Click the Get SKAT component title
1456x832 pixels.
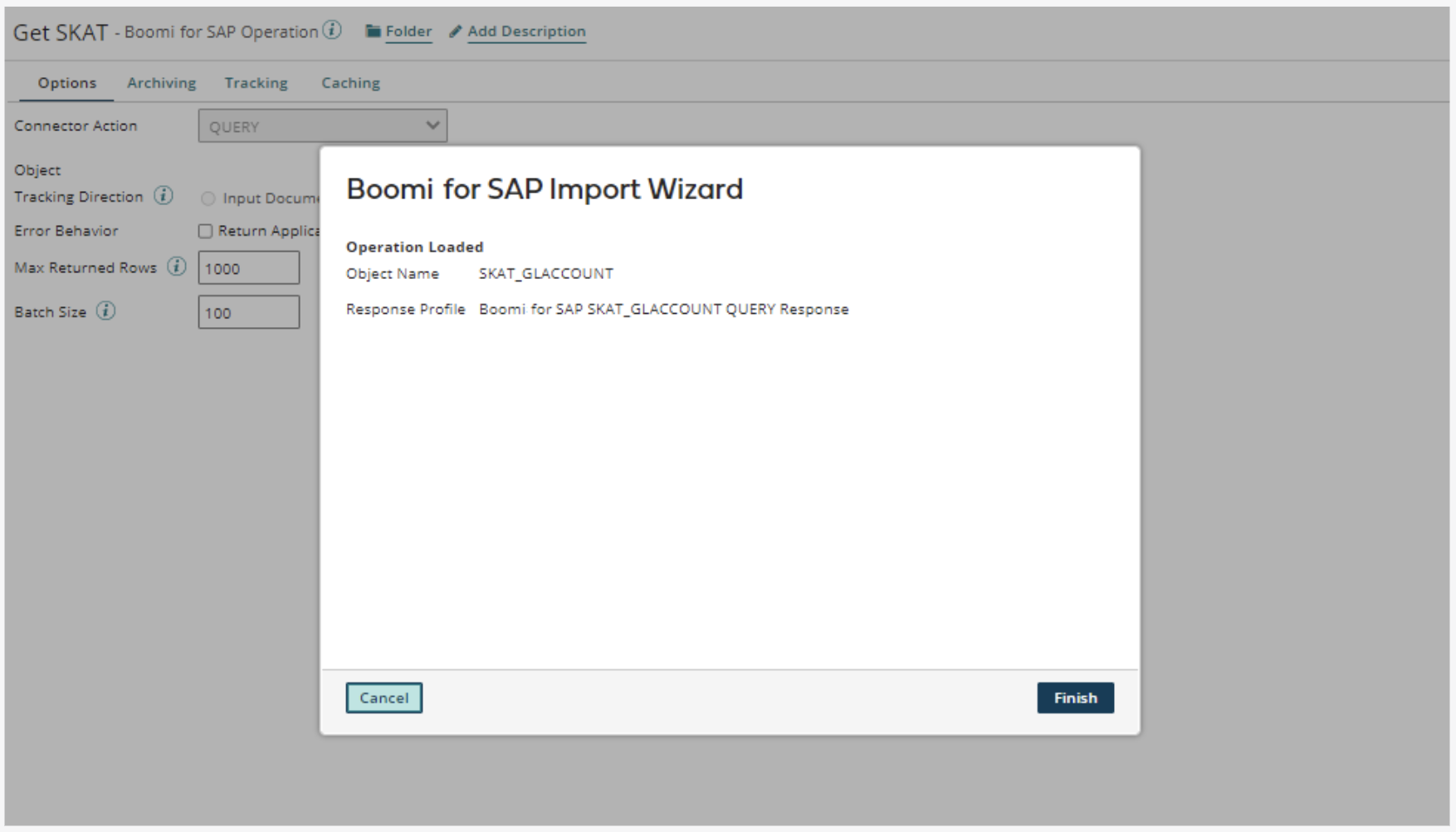point(61,32)
